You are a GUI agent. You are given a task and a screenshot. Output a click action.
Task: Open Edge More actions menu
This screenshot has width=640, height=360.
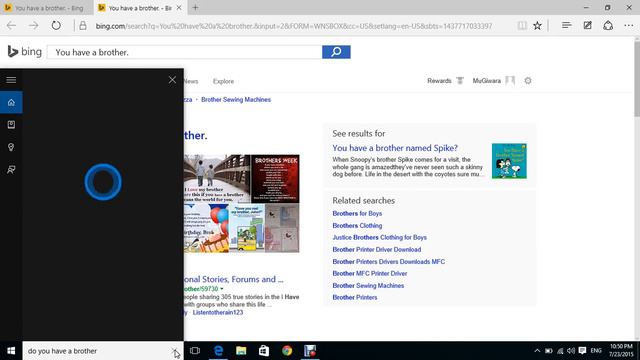pos(629,26)
